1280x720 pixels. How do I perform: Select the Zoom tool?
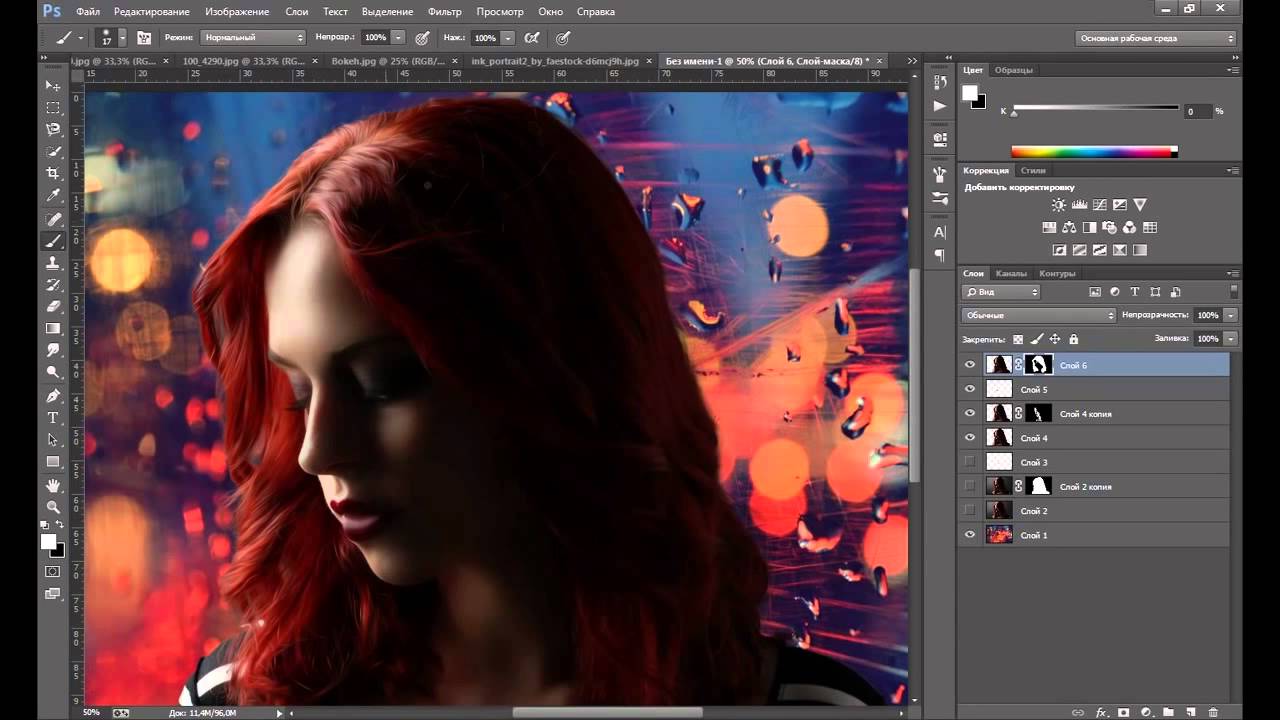(x=53, y=508)
